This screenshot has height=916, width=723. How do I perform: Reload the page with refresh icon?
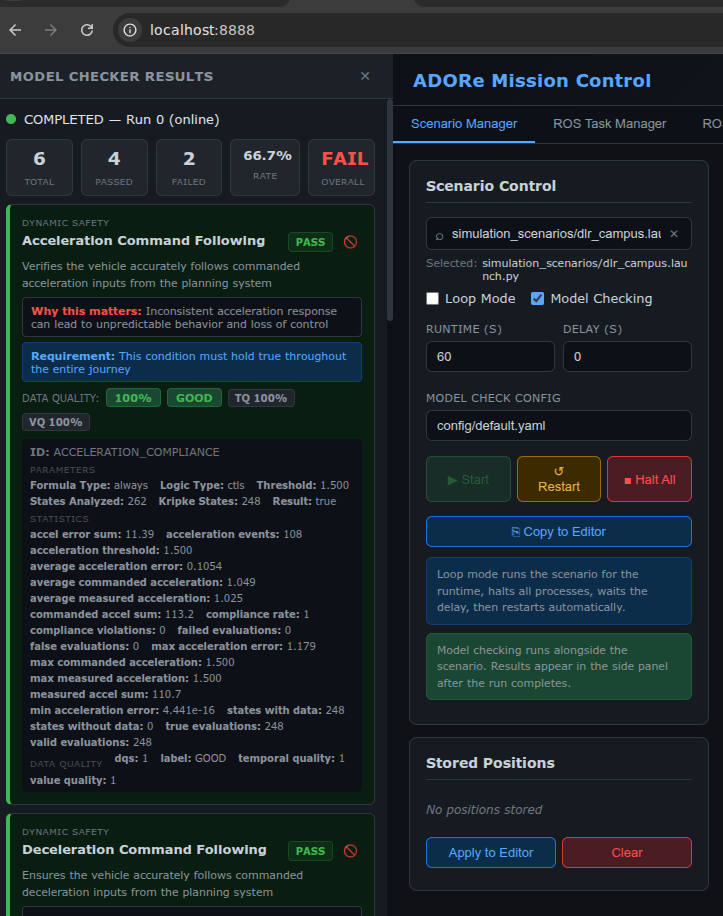point(87,30)
